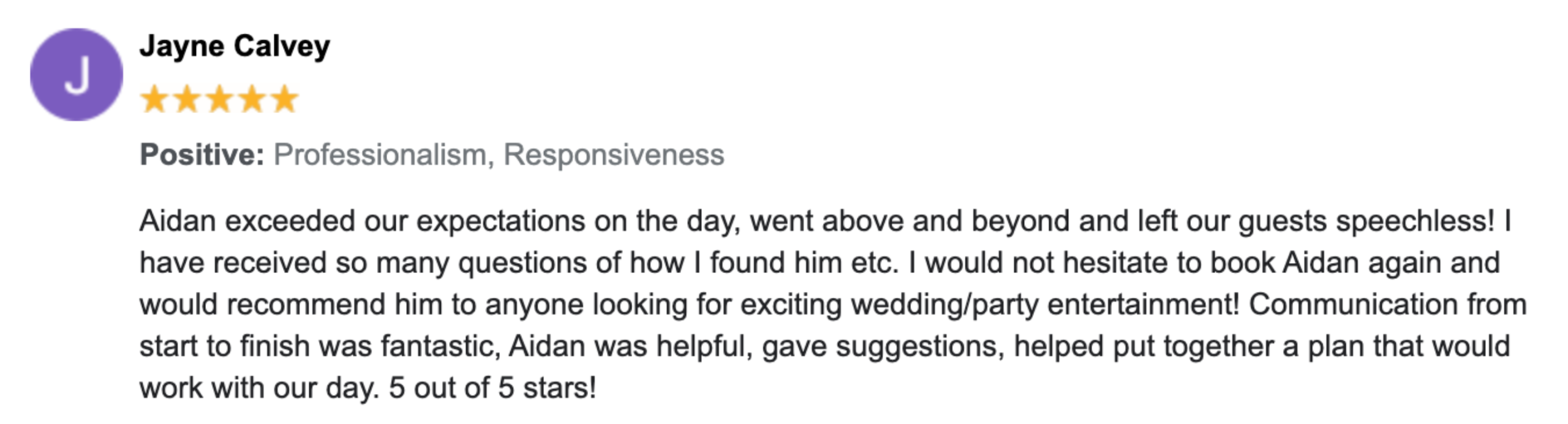Open Jayne Calvey's reviewer name link
This screenshot has width=1568, height=424.
235,46
